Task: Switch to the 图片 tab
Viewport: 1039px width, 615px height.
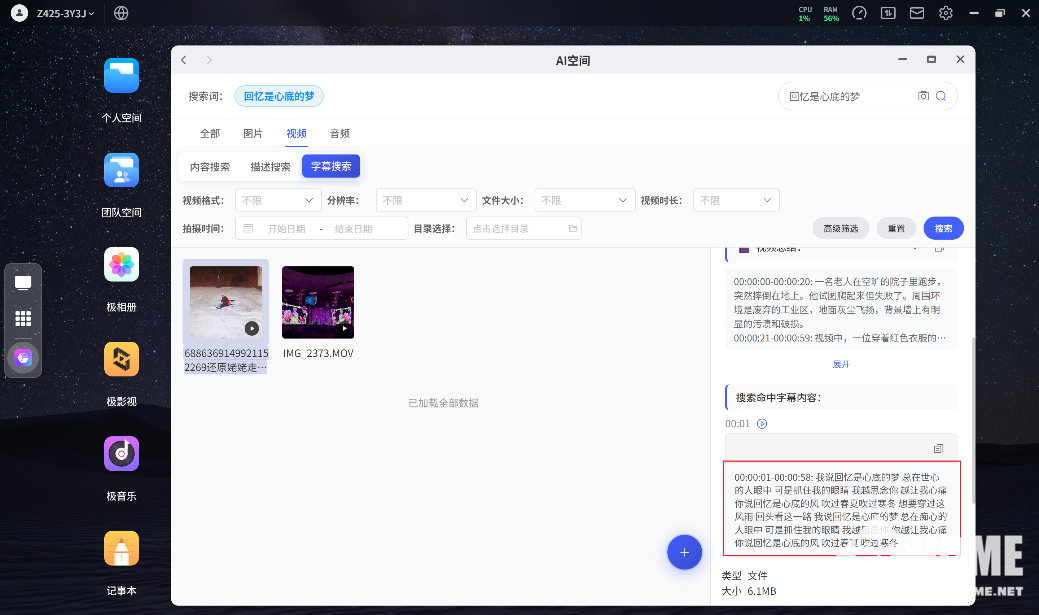Action: tap(253, 133)
